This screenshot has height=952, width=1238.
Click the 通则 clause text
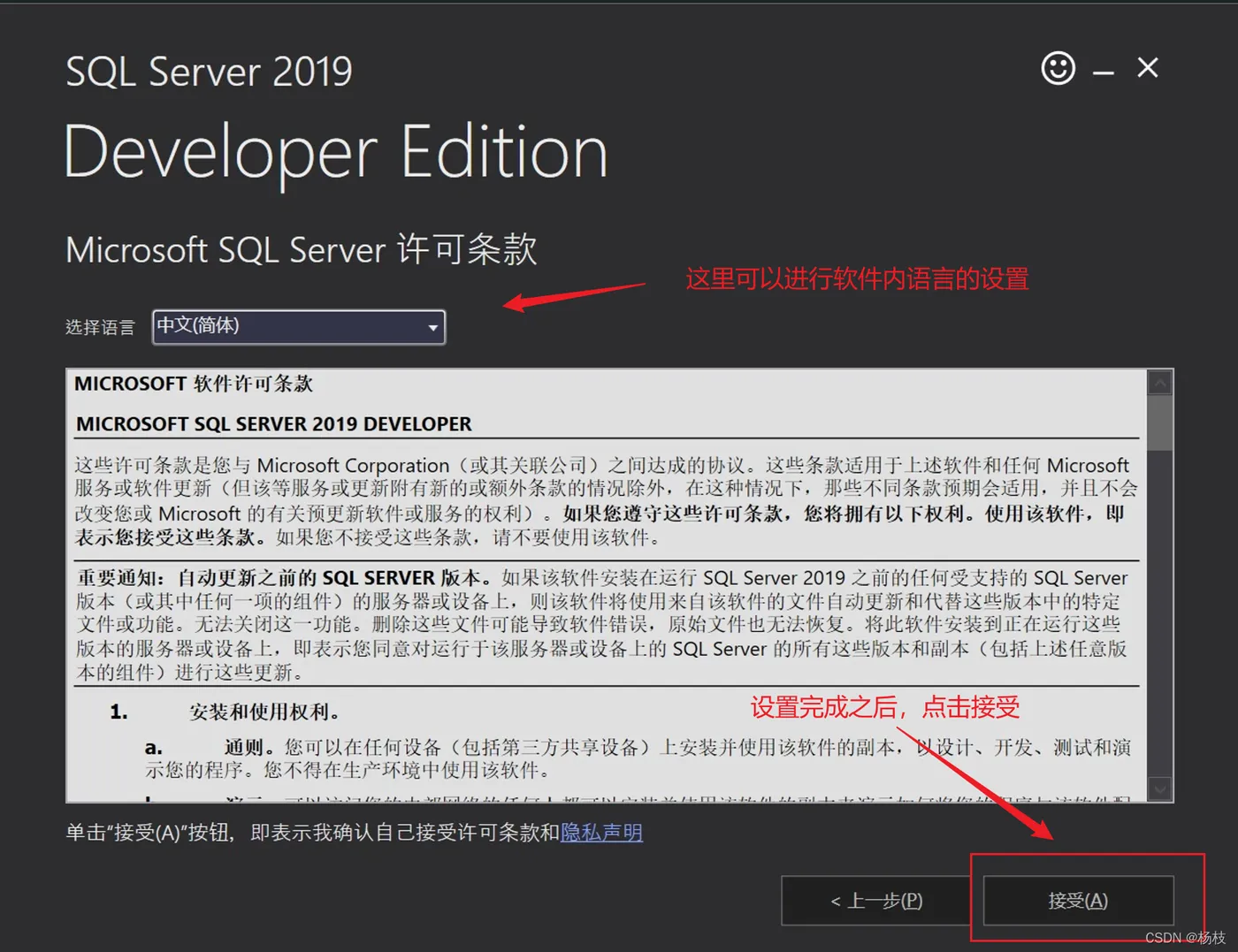[x=638, y=758]
